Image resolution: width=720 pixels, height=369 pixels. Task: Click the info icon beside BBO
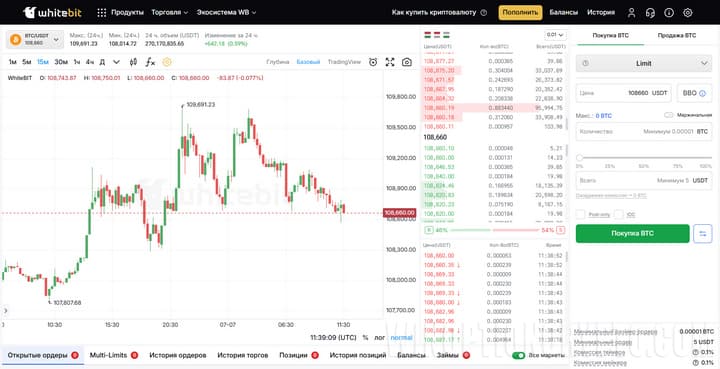(702, 93)
